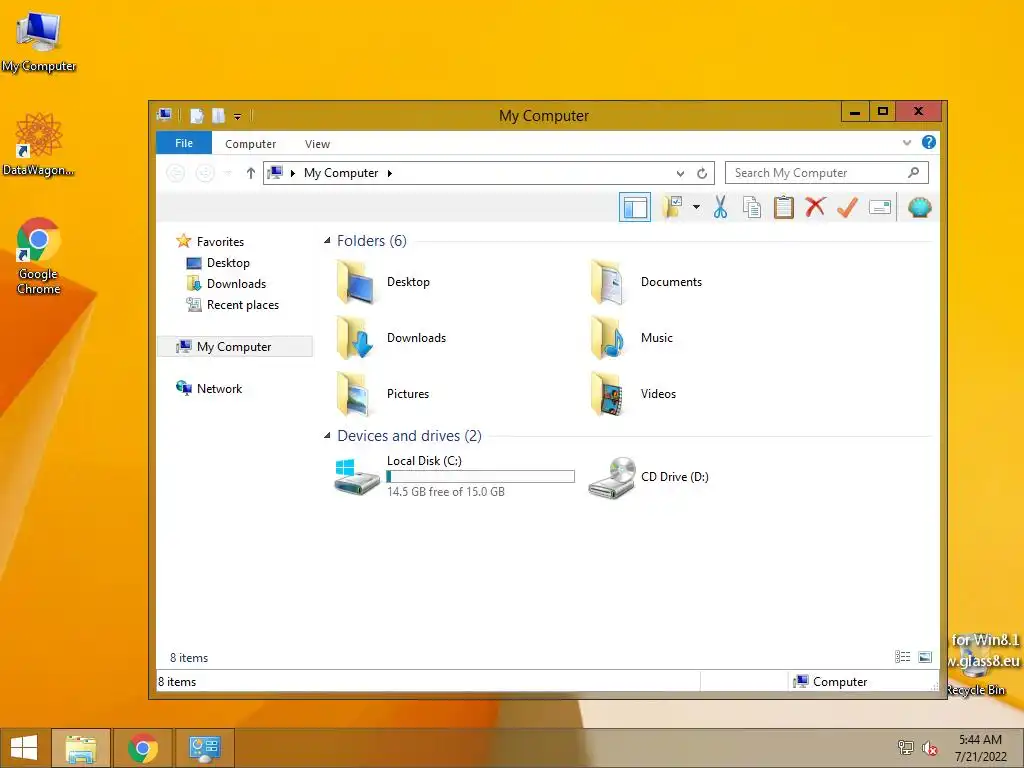The height and width of the screenshot is (768, 1024).
Task: Open the title bar My Computer system icon
Action: pyautogui.click(x=165, y=116)
